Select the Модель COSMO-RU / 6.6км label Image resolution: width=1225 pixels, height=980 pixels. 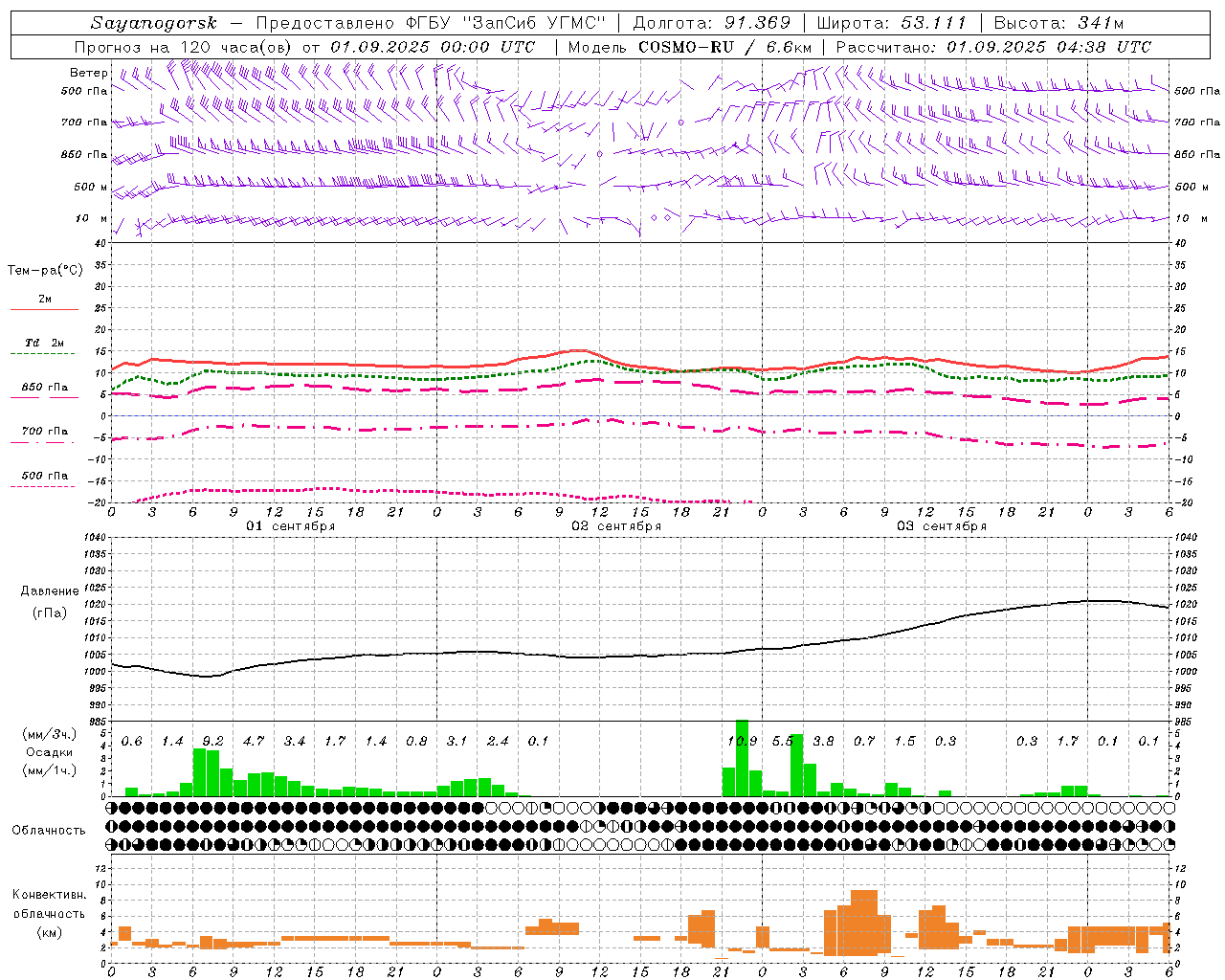click(690, 47)
